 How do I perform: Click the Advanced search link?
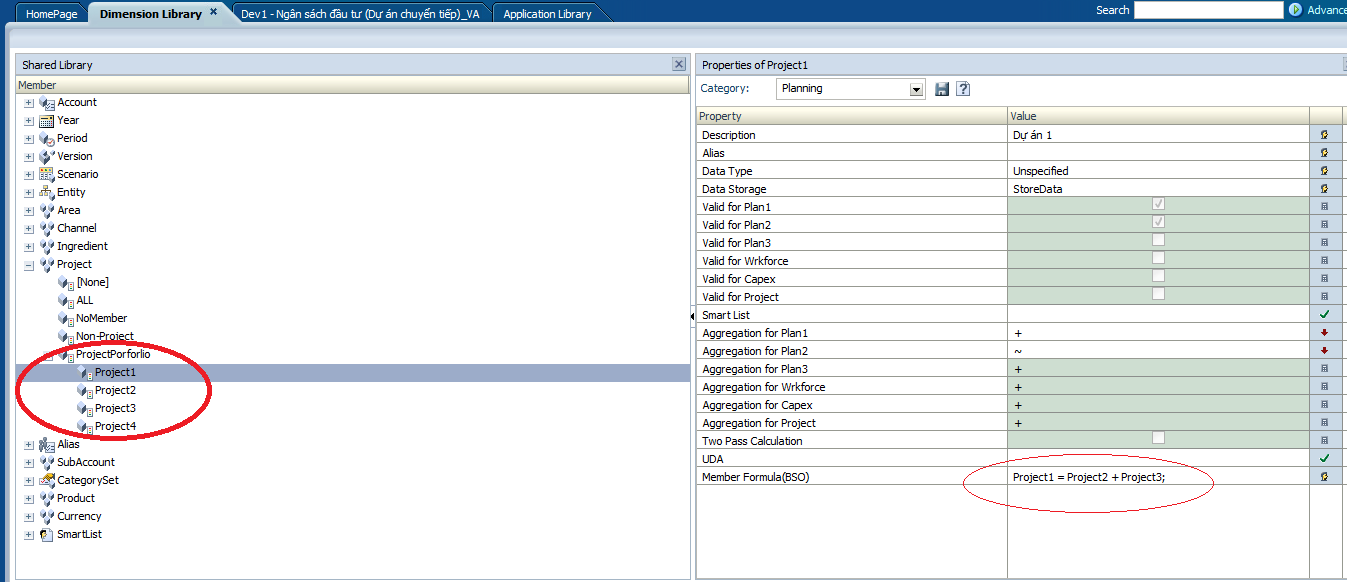click(1324, 10)
